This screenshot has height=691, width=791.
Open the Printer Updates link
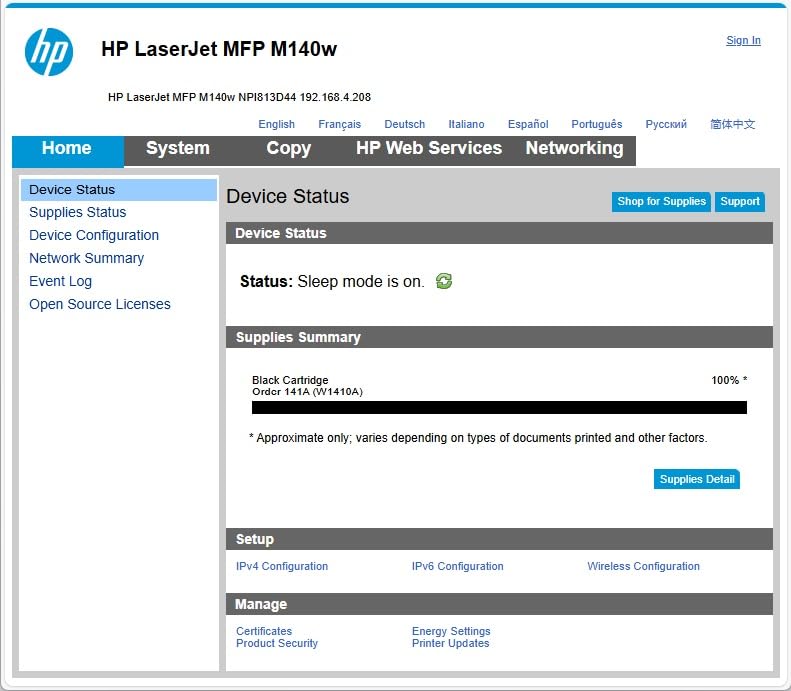[450, 643]
